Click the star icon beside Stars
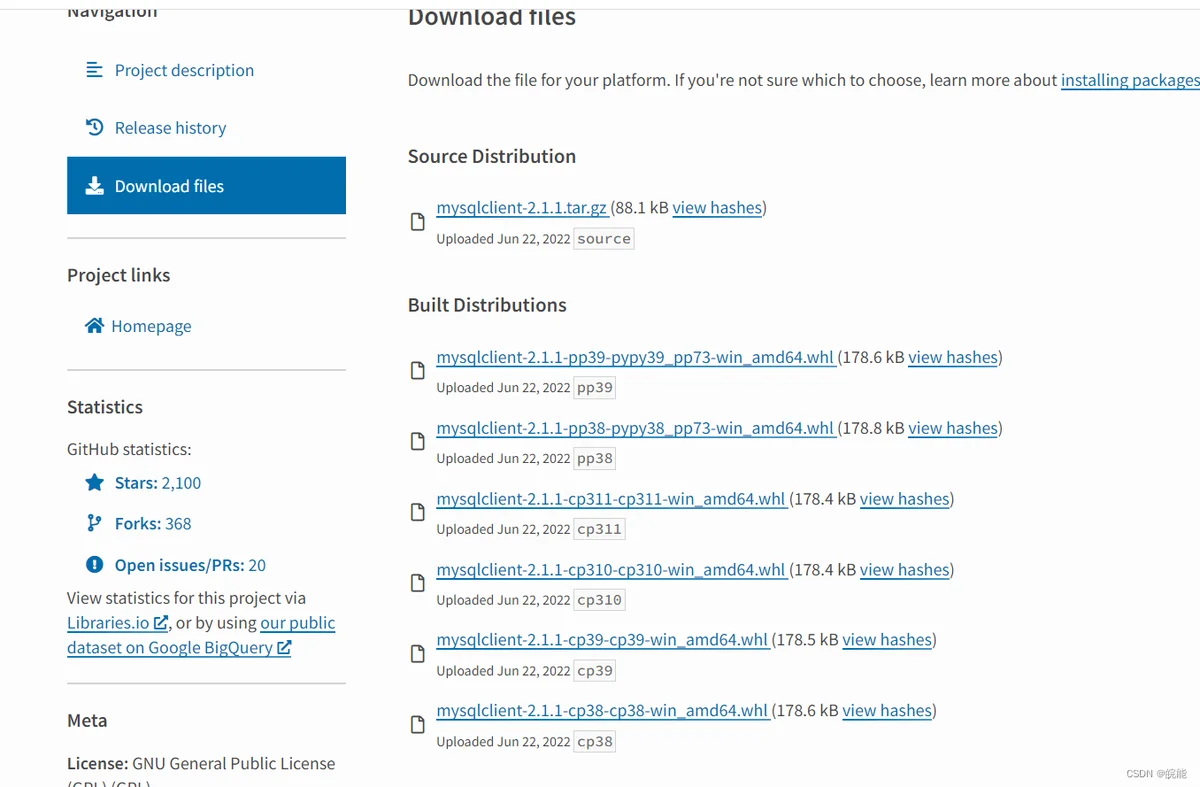This screenshot has width=1200, height=787. [x=95, y=483]
